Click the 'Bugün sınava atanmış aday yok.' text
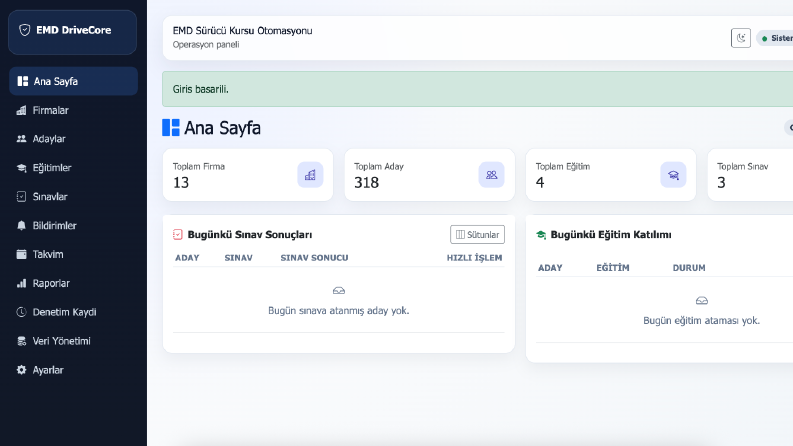 (x=339, y=310)
